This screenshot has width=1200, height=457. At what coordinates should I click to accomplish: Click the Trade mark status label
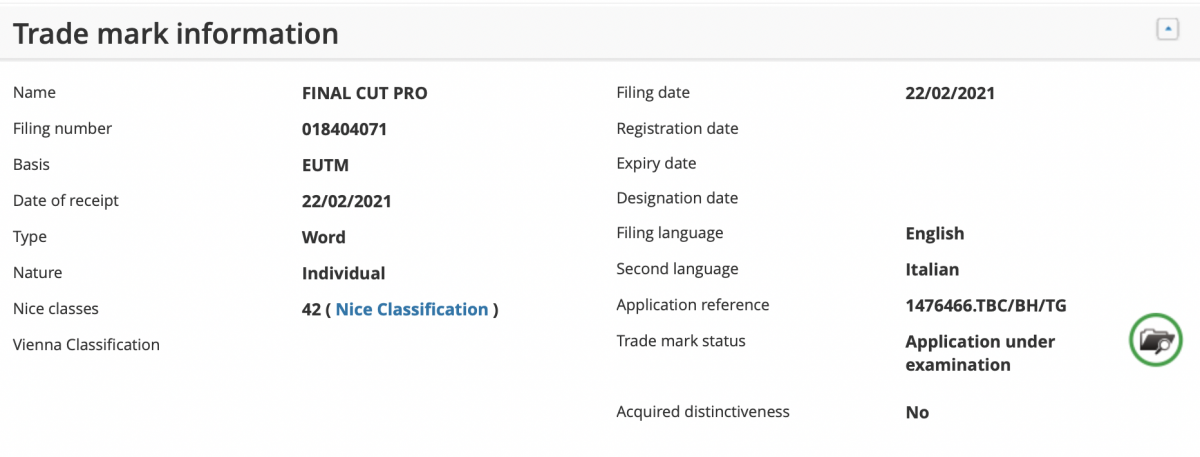point(681,341)
